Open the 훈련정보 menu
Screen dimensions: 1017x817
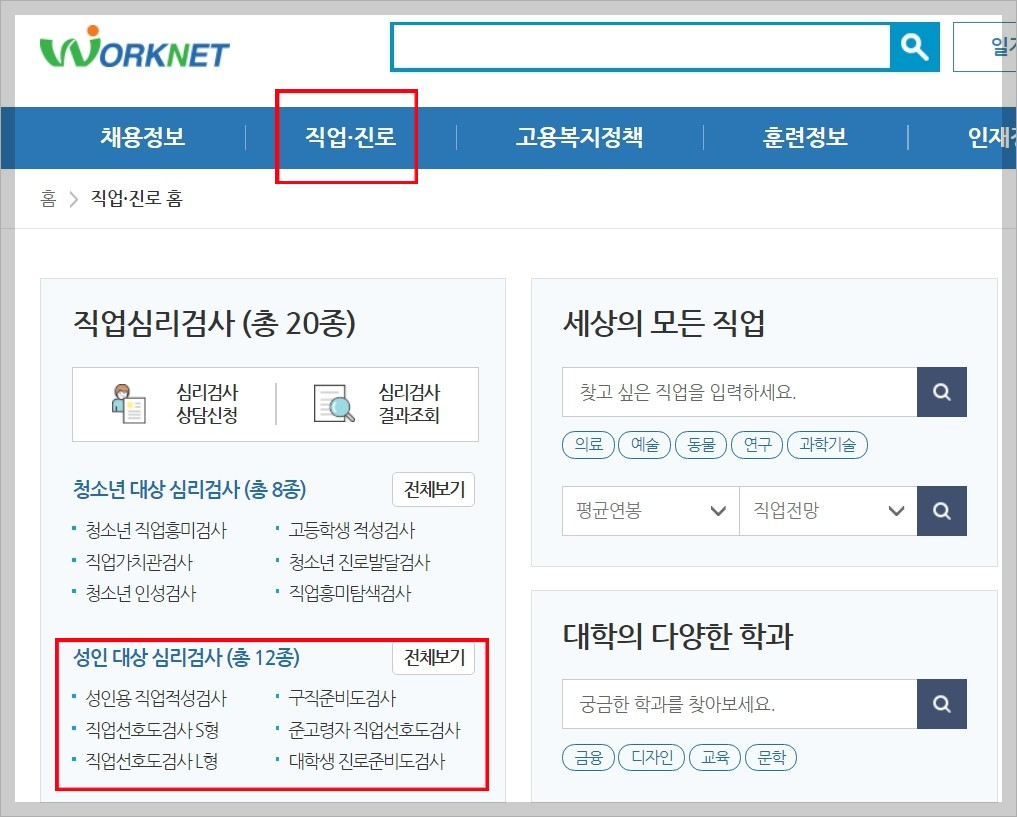point(803,138)
